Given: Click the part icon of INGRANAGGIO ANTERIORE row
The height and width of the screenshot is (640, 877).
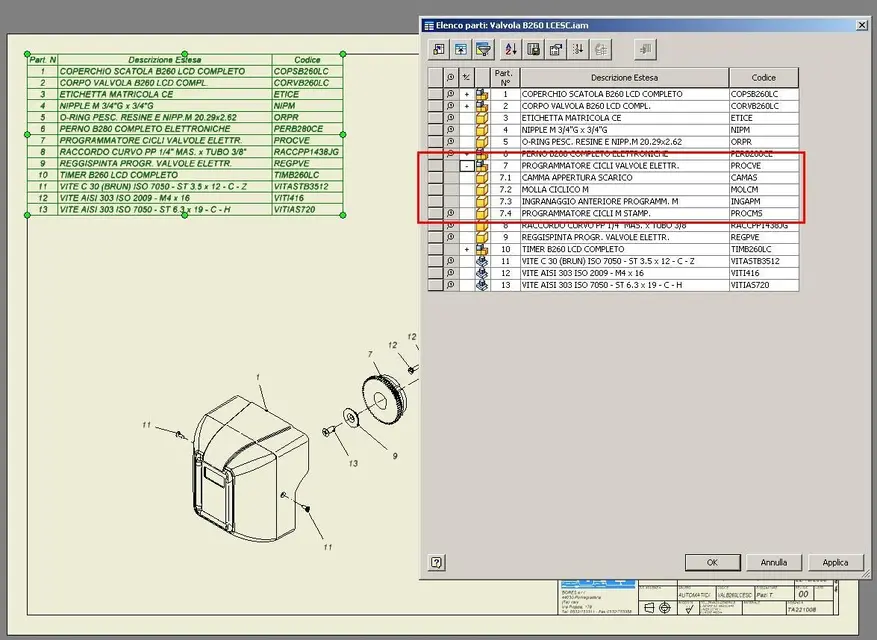Looking at the screenshot, I should [x=482, y=201].
